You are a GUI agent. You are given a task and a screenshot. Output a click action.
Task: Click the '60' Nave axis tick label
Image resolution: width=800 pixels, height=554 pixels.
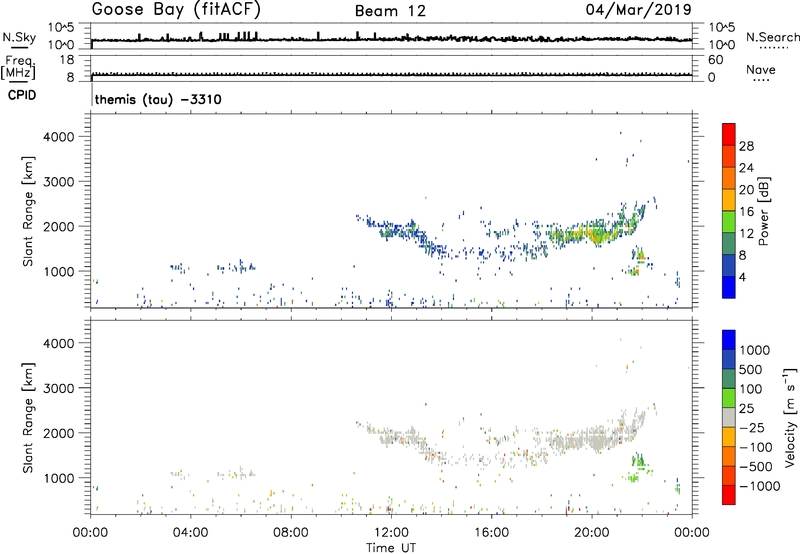715,60
